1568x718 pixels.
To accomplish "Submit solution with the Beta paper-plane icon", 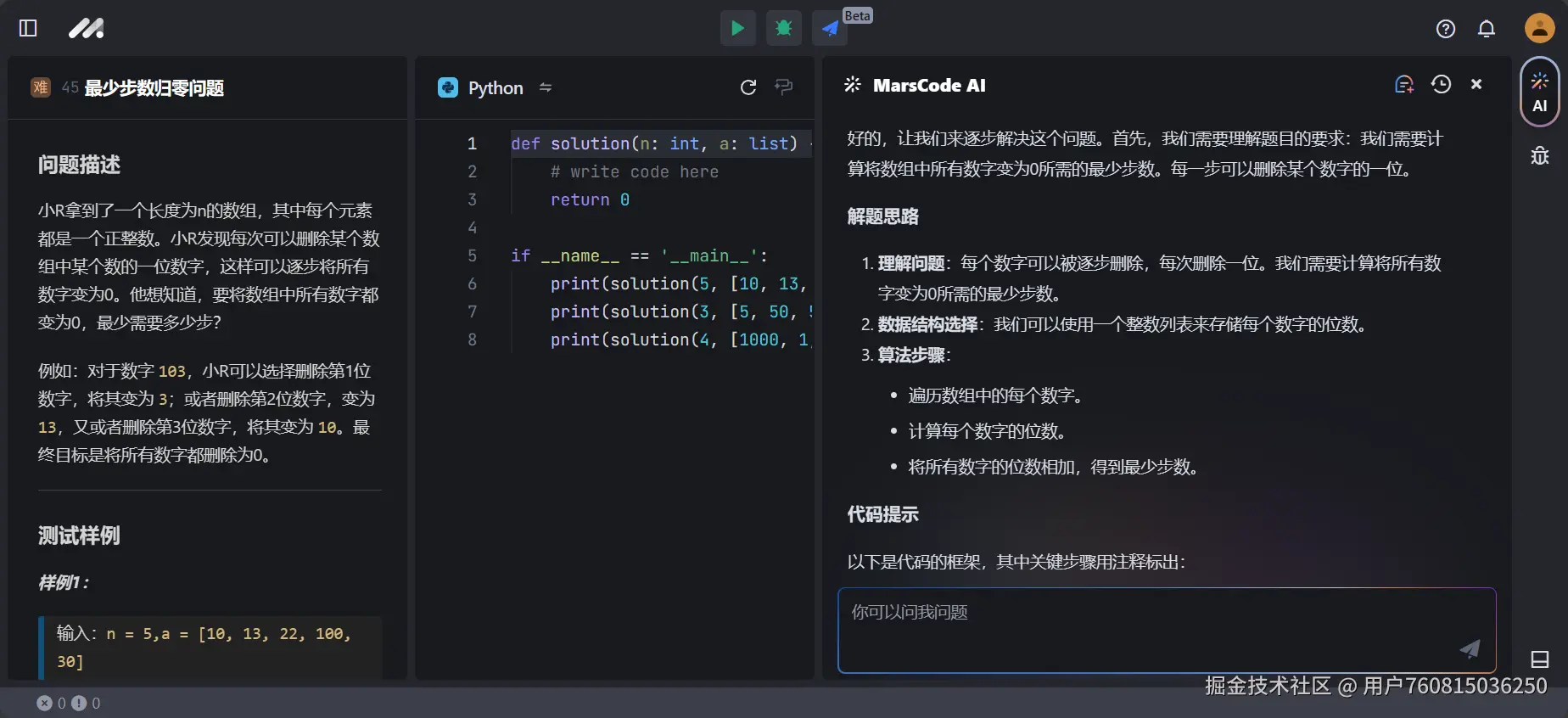I will coord(829,28).
